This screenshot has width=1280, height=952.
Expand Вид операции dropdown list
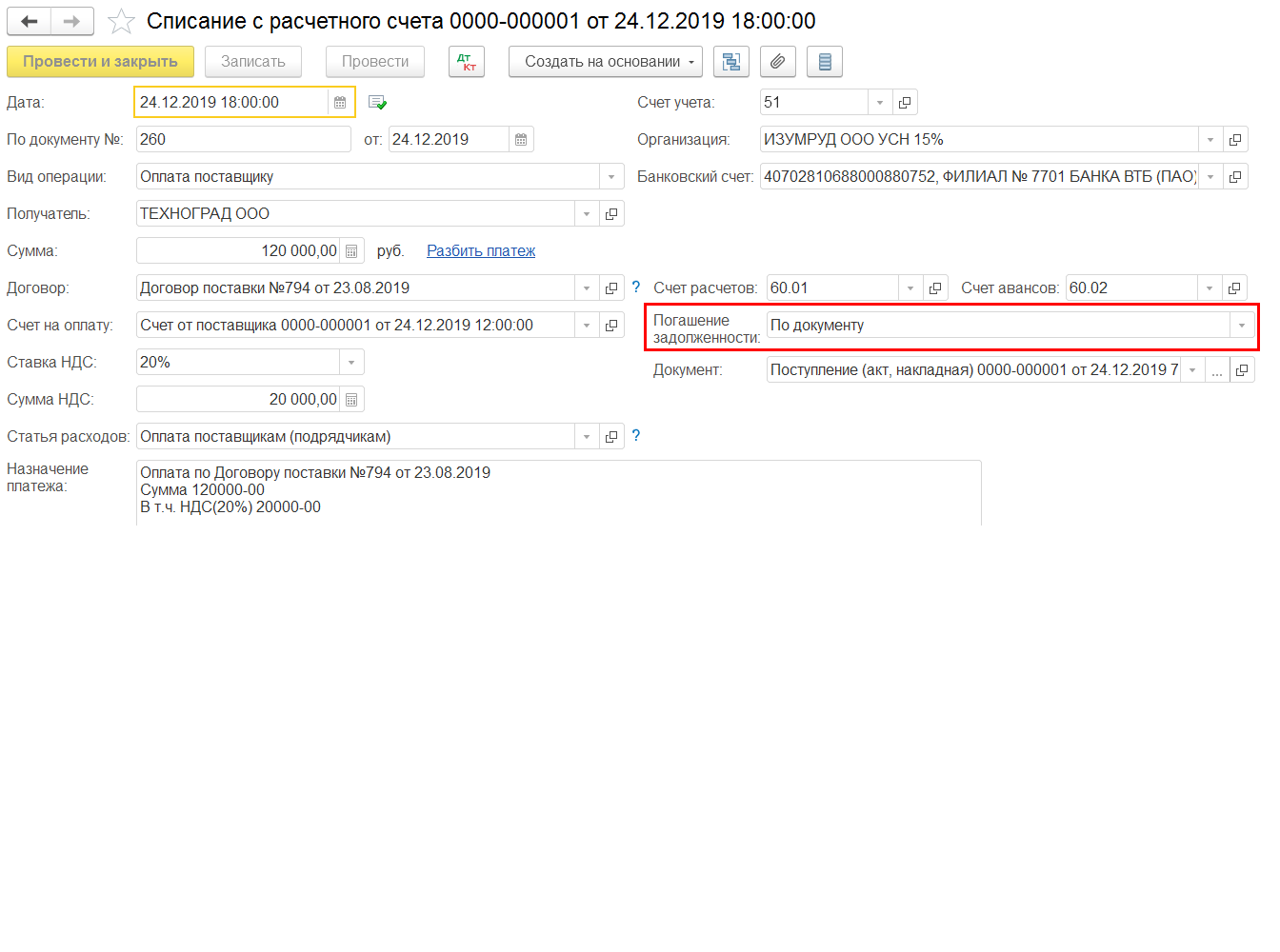click(611, 177)
